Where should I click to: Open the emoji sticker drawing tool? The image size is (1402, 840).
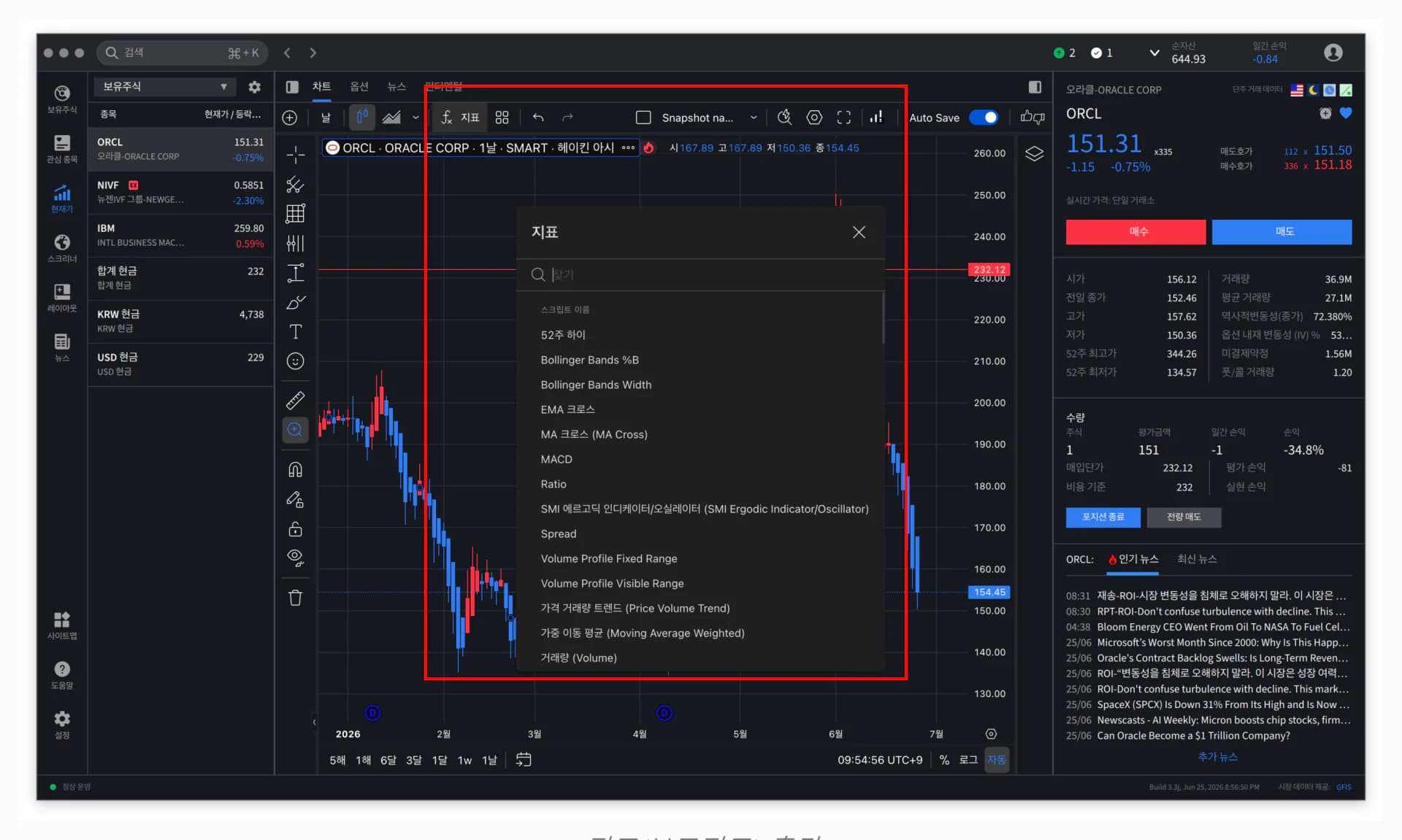tap(295, 361)
